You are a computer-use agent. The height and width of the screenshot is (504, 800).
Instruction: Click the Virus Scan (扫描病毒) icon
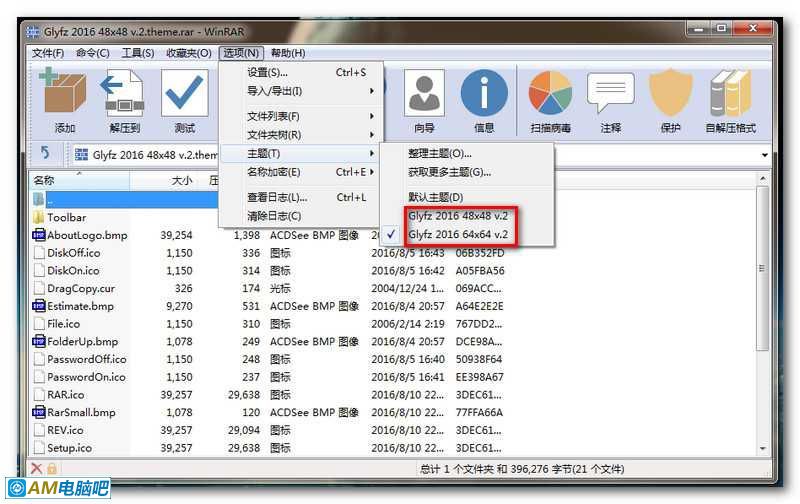[x=550, y=93]
